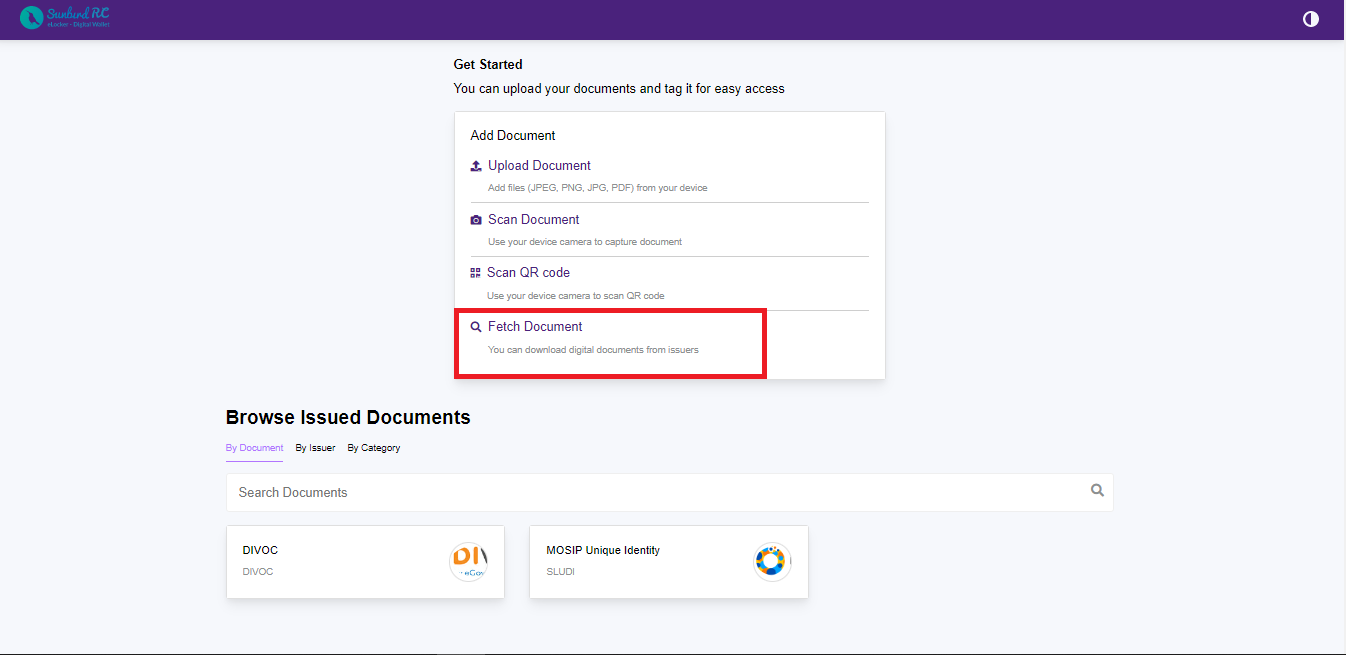Click the search icon in Search Documents
This screenshot has height=655, width=1346.
tap(1097, 490)
